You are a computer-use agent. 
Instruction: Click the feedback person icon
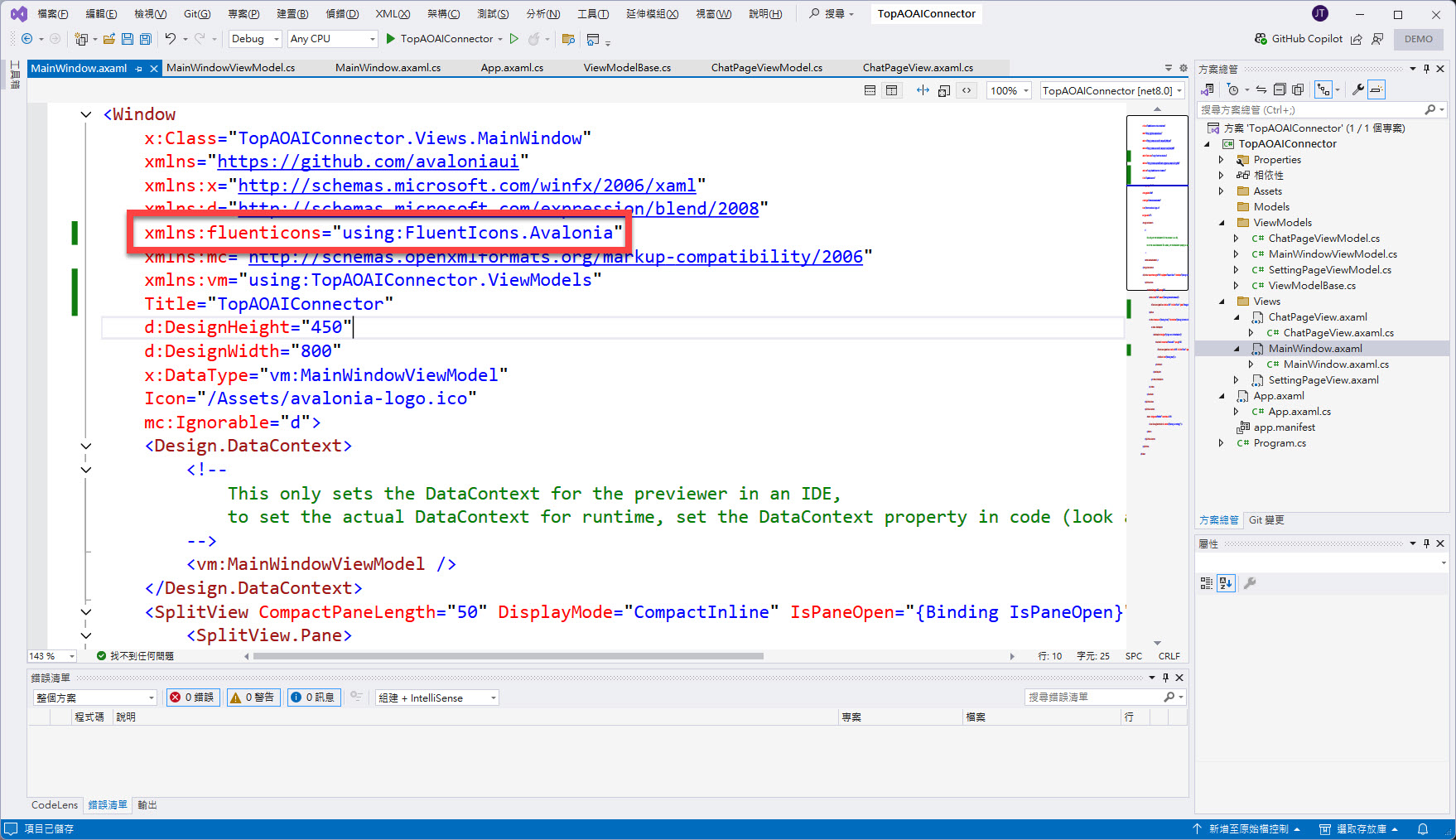point(1377,39)
